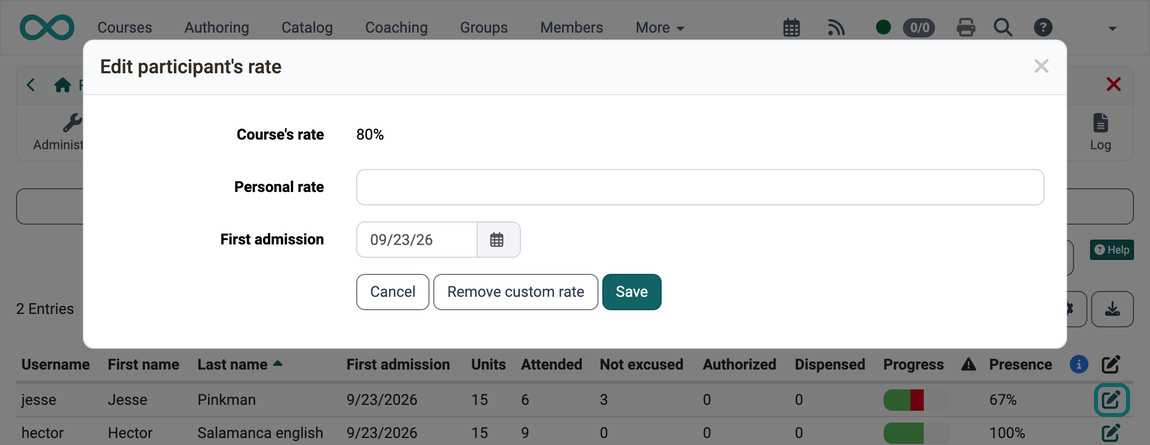Click Jesse Pinkman's progress bar

tap(917, 400)
